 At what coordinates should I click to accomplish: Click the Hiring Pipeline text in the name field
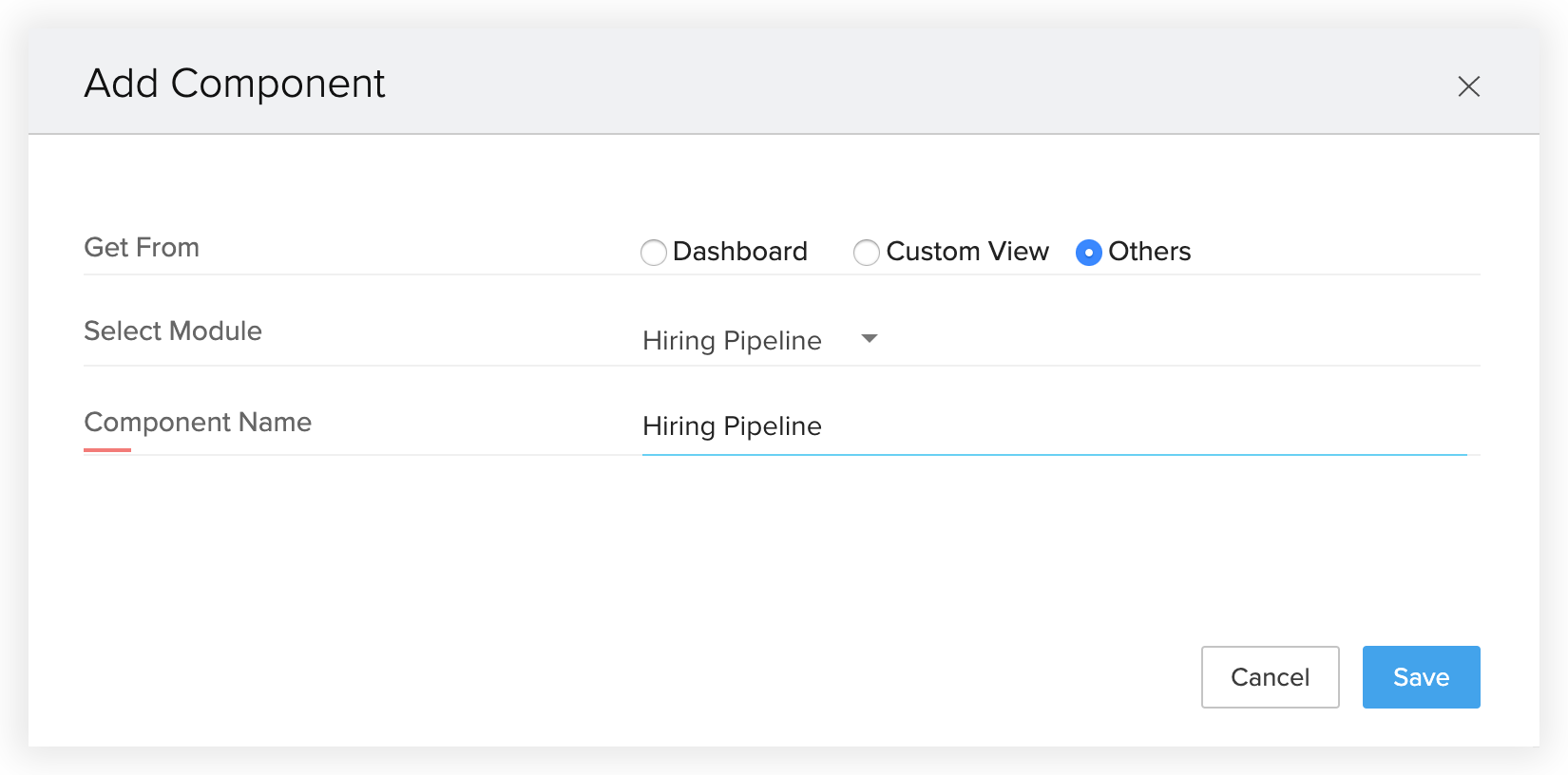(x=732, y=426)
